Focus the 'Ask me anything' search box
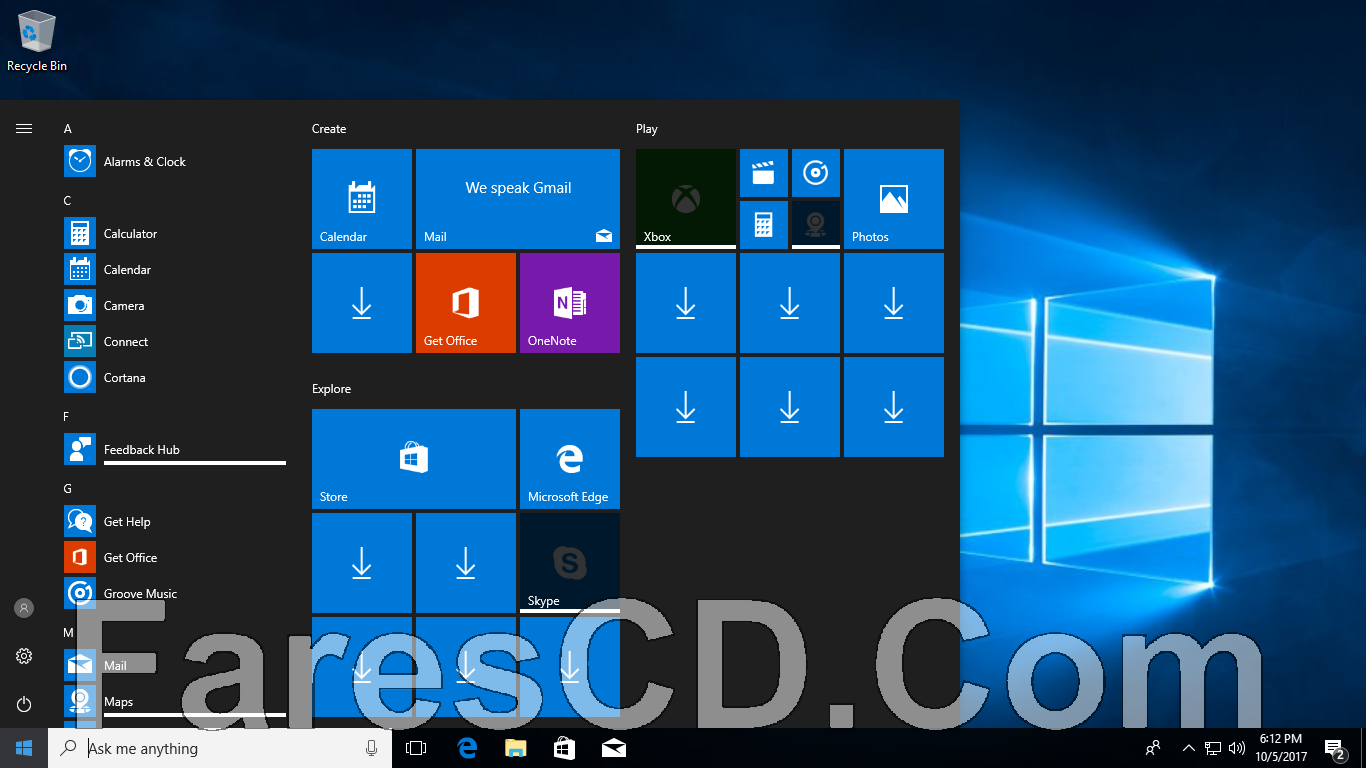The image size is (1366, 768). [220, 748]
